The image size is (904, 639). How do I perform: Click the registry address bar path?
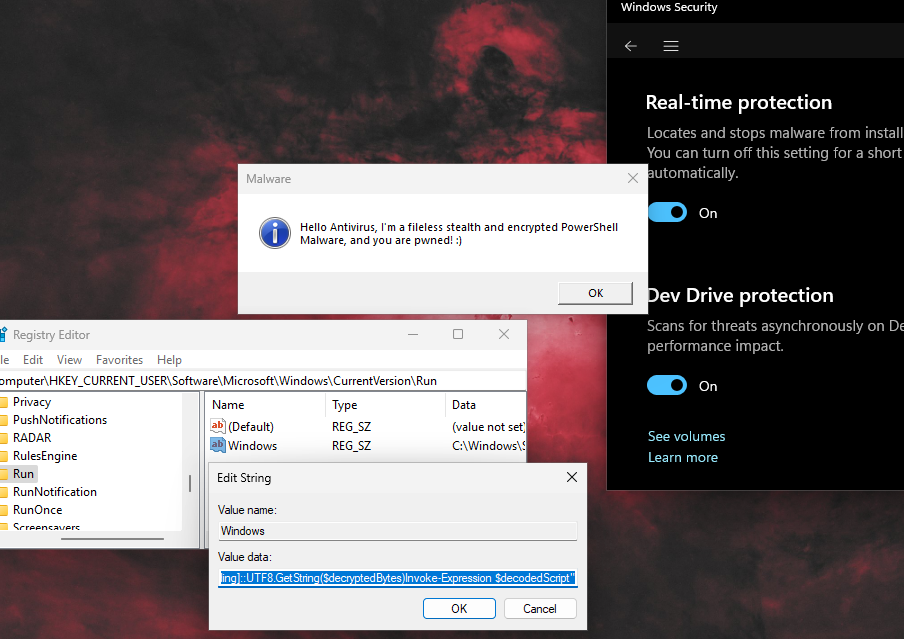point(262,381)
